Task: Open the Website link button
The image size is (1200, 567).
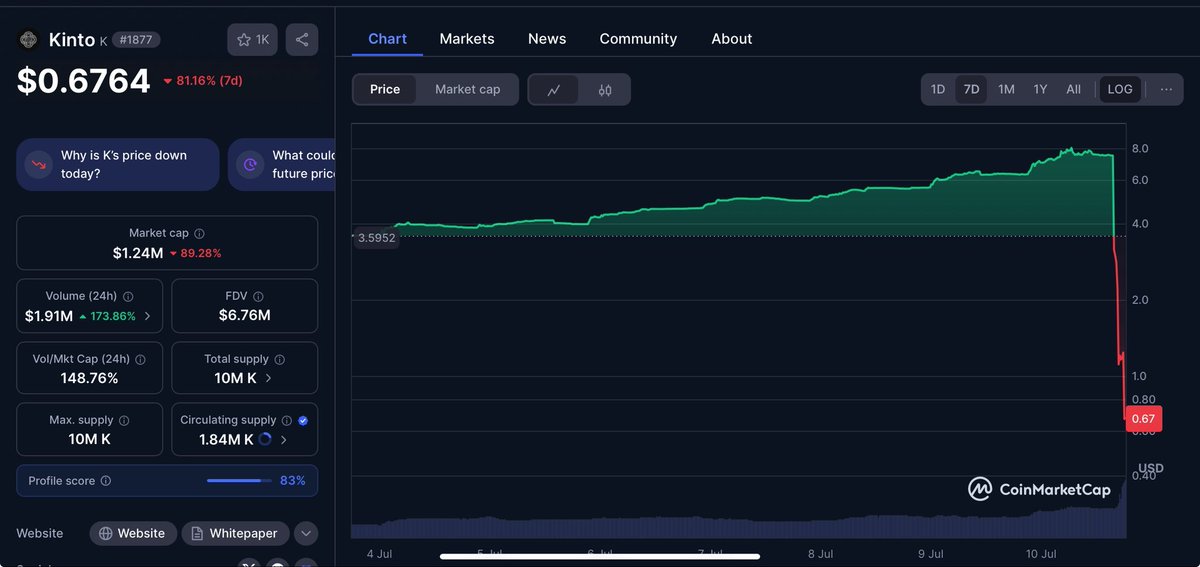Action: tap(133, 533)
